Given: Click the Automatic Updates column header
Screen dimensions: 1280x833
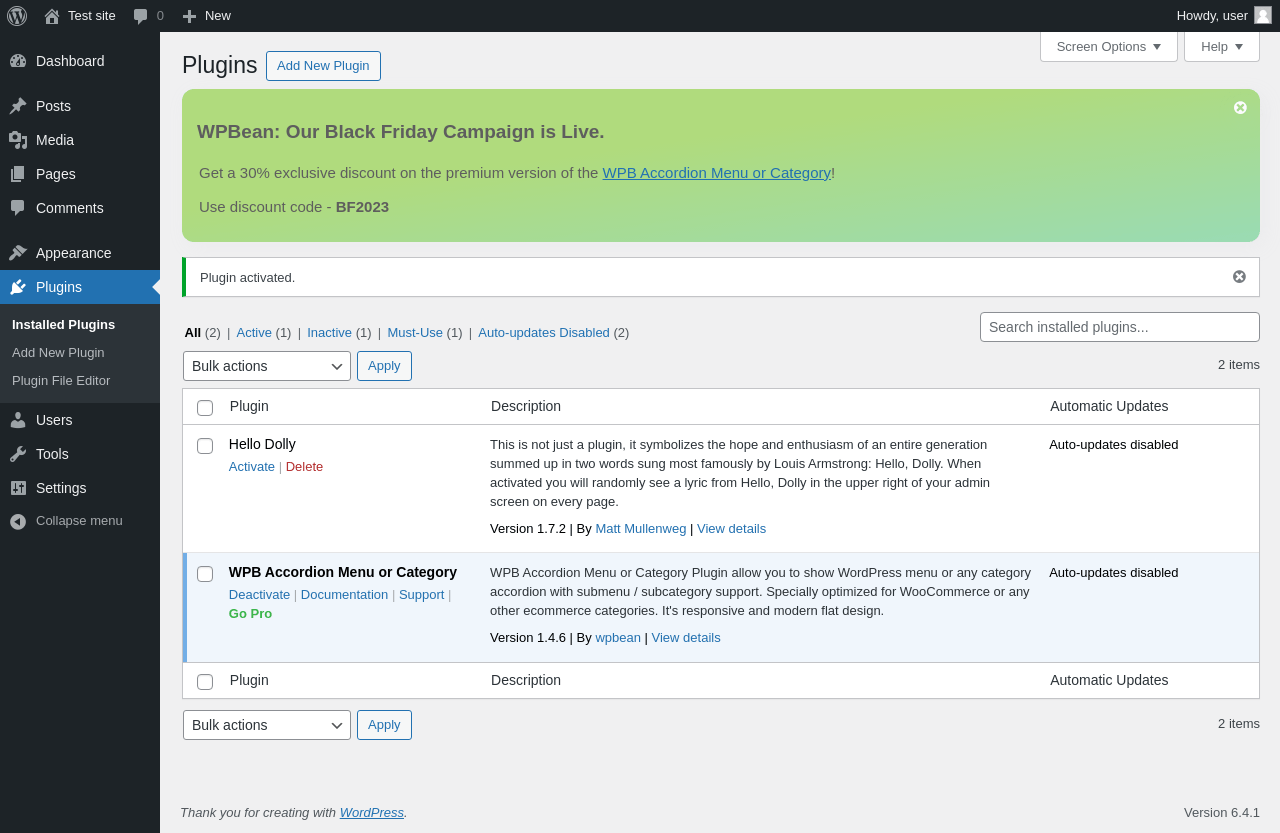Looking at the screenshot, I should coord(1109,406).
